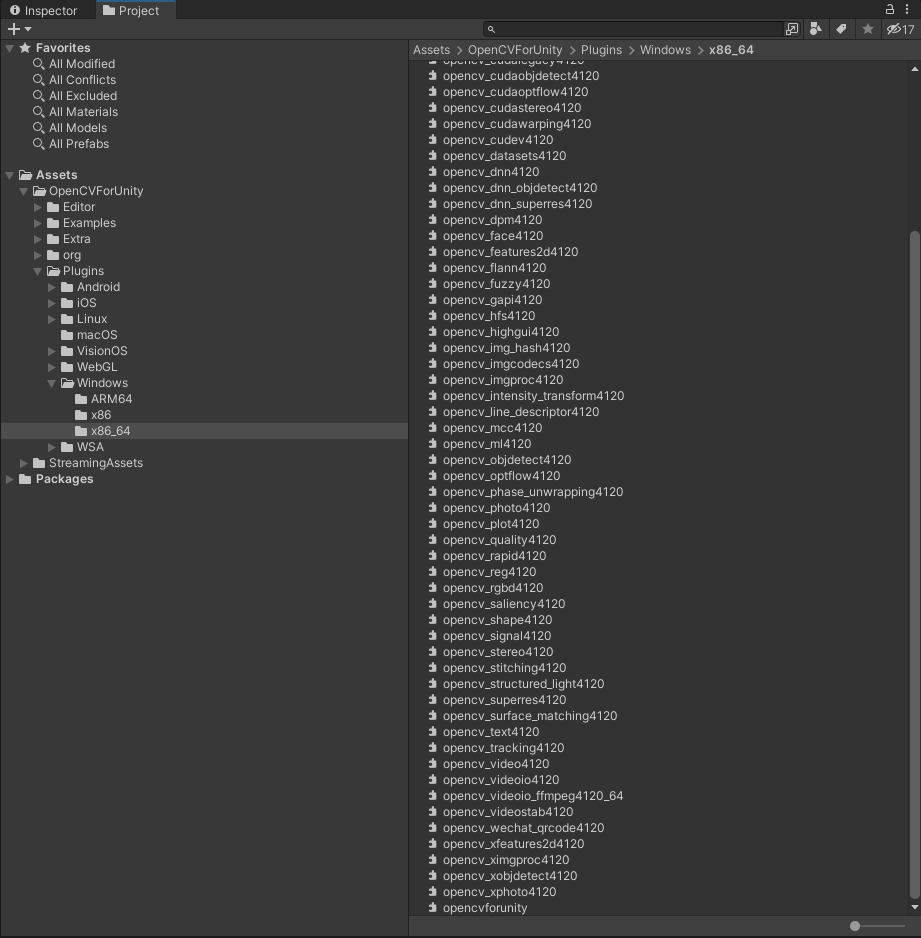Open the Plugins breadcrumb link

coord(602,49)
